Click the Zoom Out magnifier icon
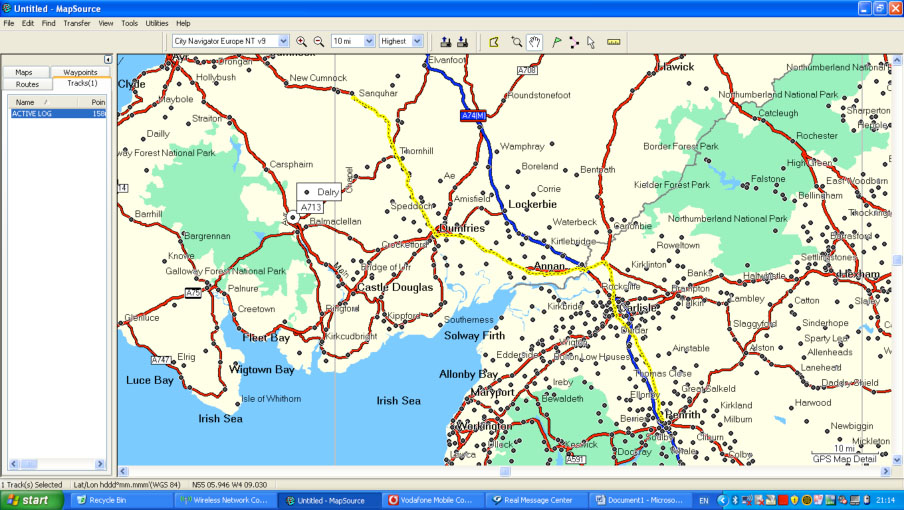The image size is (904, 510). [318, 41]
